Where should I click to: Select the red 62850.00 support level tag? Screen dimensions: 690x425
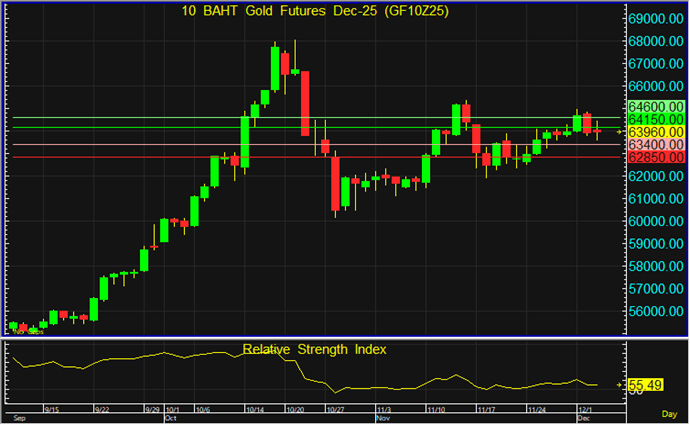(x=655, y=157)
